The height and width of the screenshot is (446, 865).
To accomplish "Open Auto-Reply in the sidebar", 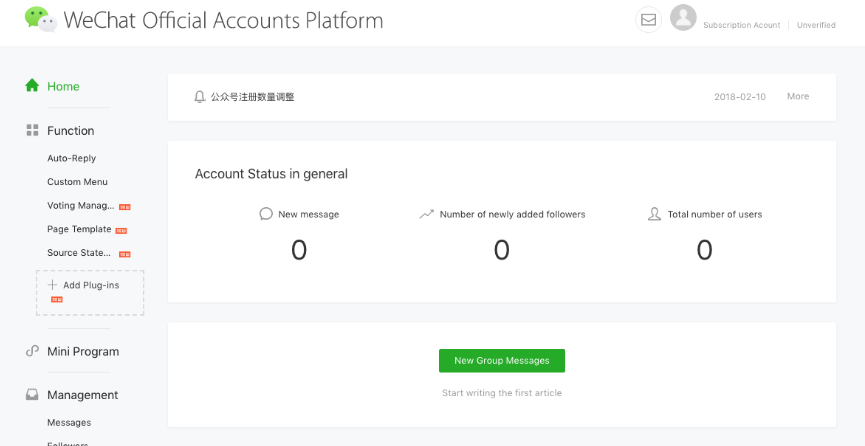I will click(x=71, y=158).
